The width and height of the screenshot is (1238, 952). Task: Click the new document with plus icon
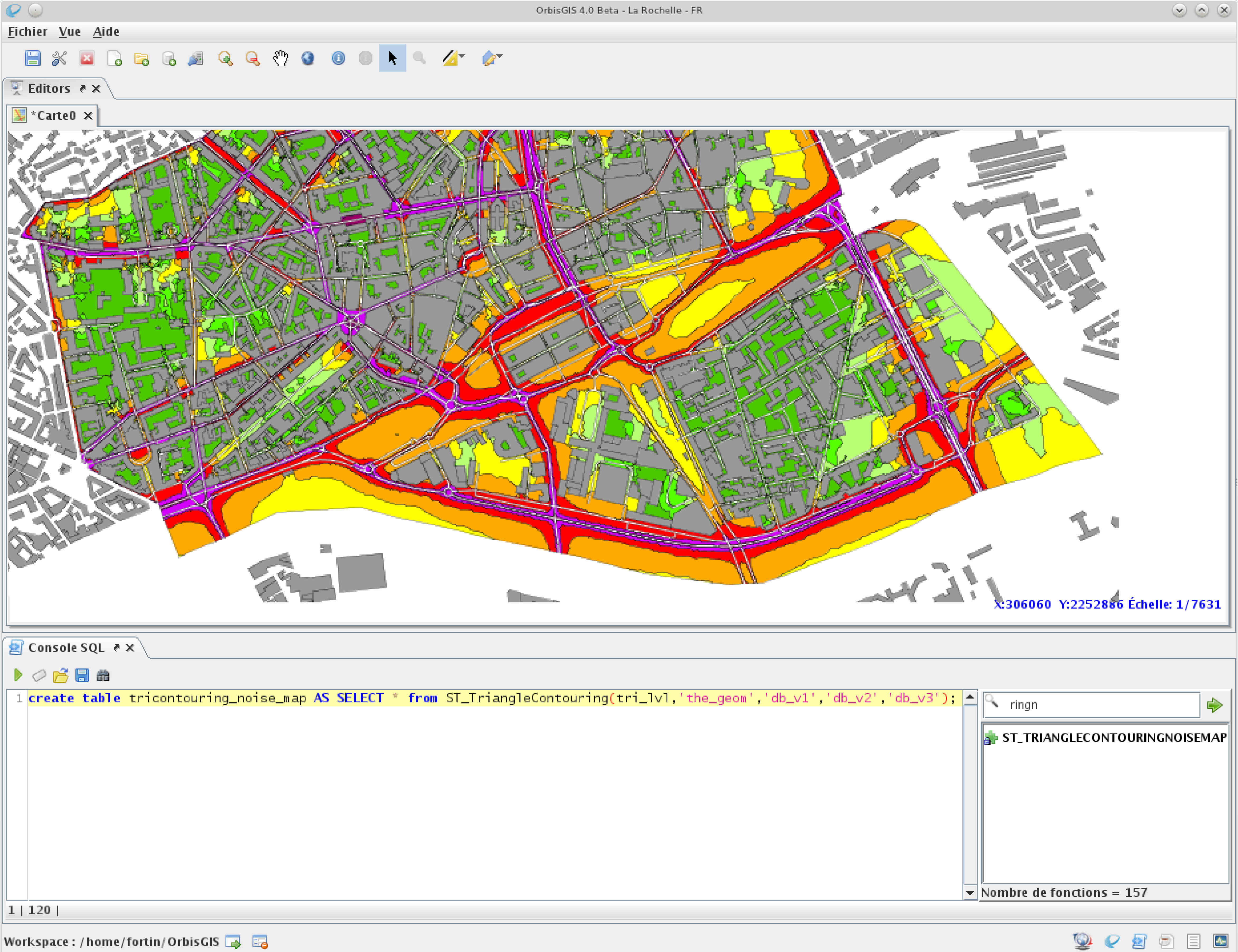tap(114, 58)
